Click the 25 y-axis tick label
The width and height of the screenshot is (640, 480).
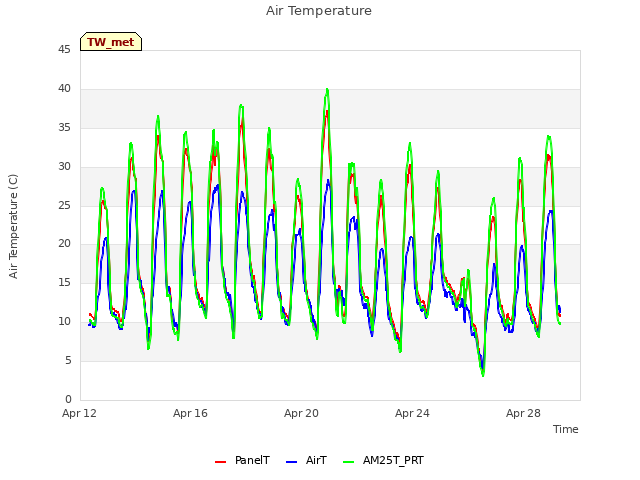click(x=64, y=205)
